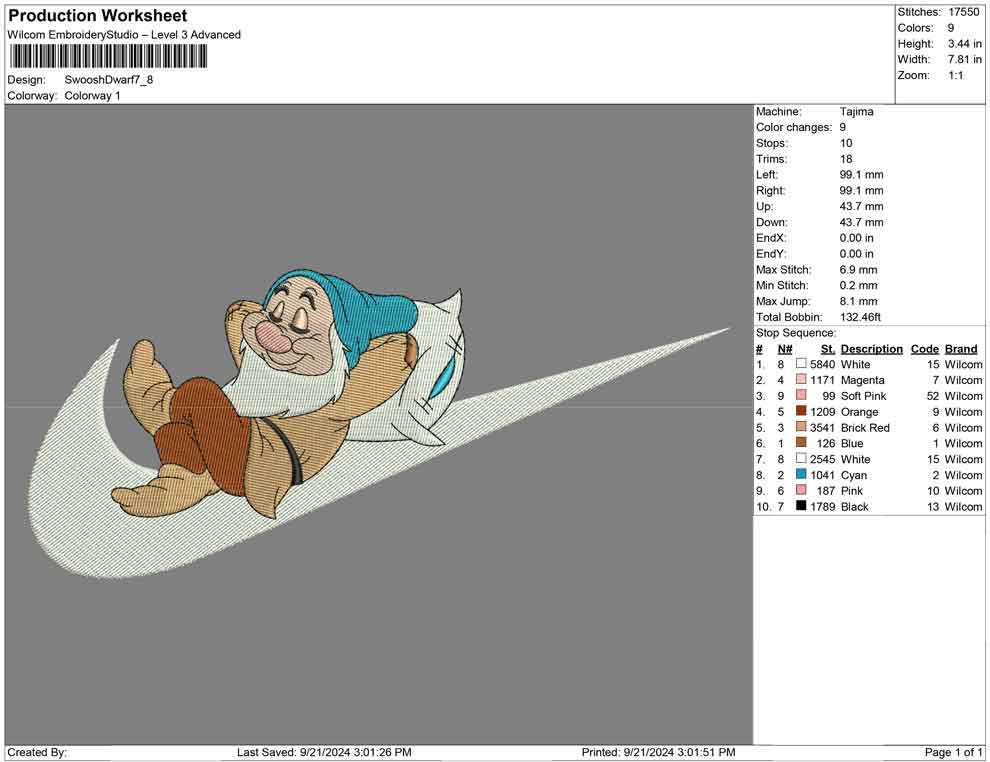Choose the Magenta 1171 thread swatch
Viewport: 990px width, 762px height.
click(x=801, y=380)
